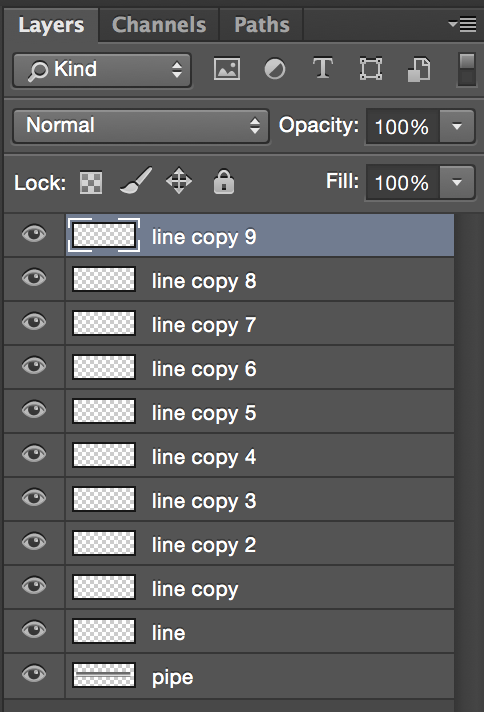Filter for shape layers icon
The height and width of the screenshot is (712, 484).
pyautogui.click(x=370, y=69)
